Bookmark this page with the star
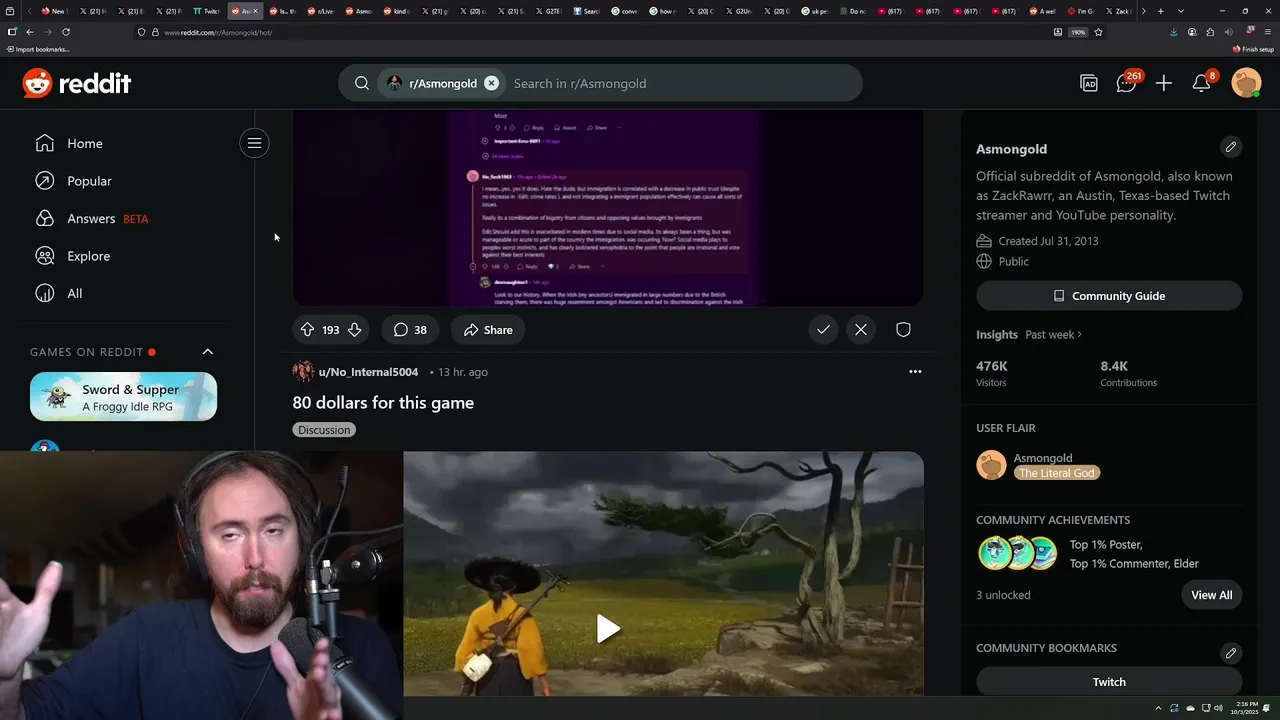 [1098, 32]
